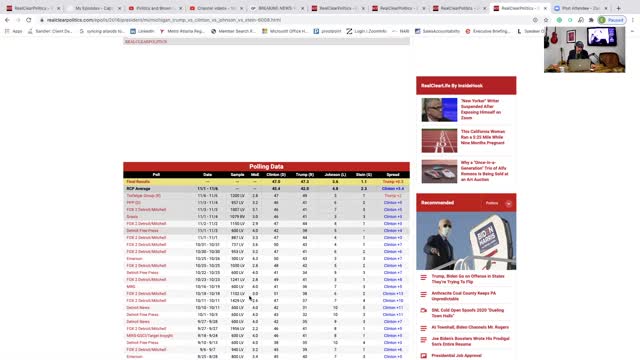Open the NAR bookmark

pos(400,31)
